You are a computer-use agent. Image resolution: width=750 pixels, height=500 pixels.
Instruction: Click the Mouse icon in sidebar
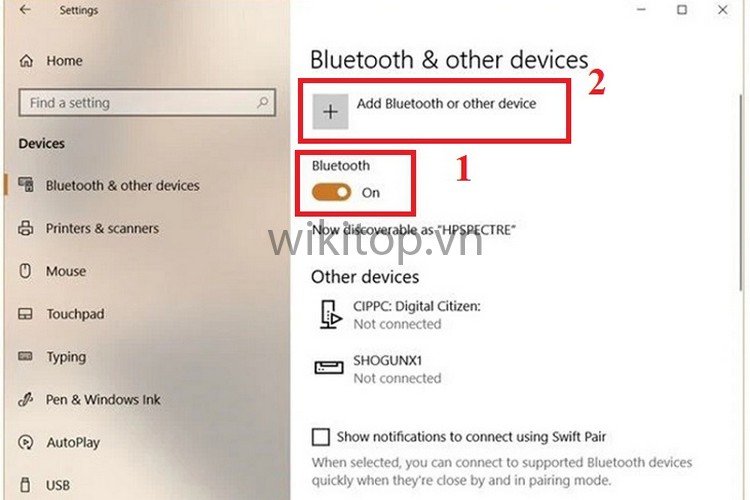point(25,271)
